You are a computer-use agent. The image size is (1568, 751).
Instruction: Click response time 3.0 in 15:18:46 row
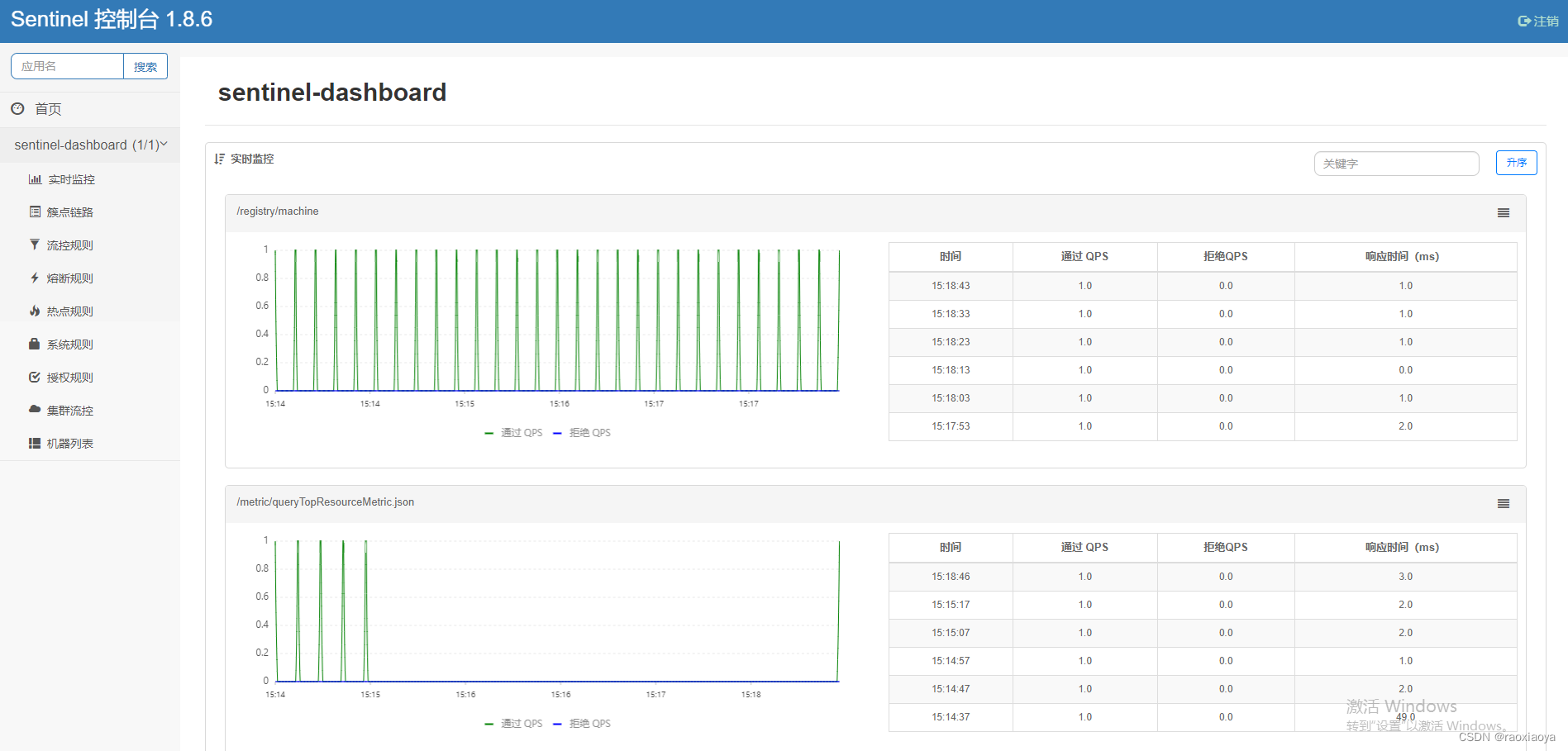point(1406,577)
